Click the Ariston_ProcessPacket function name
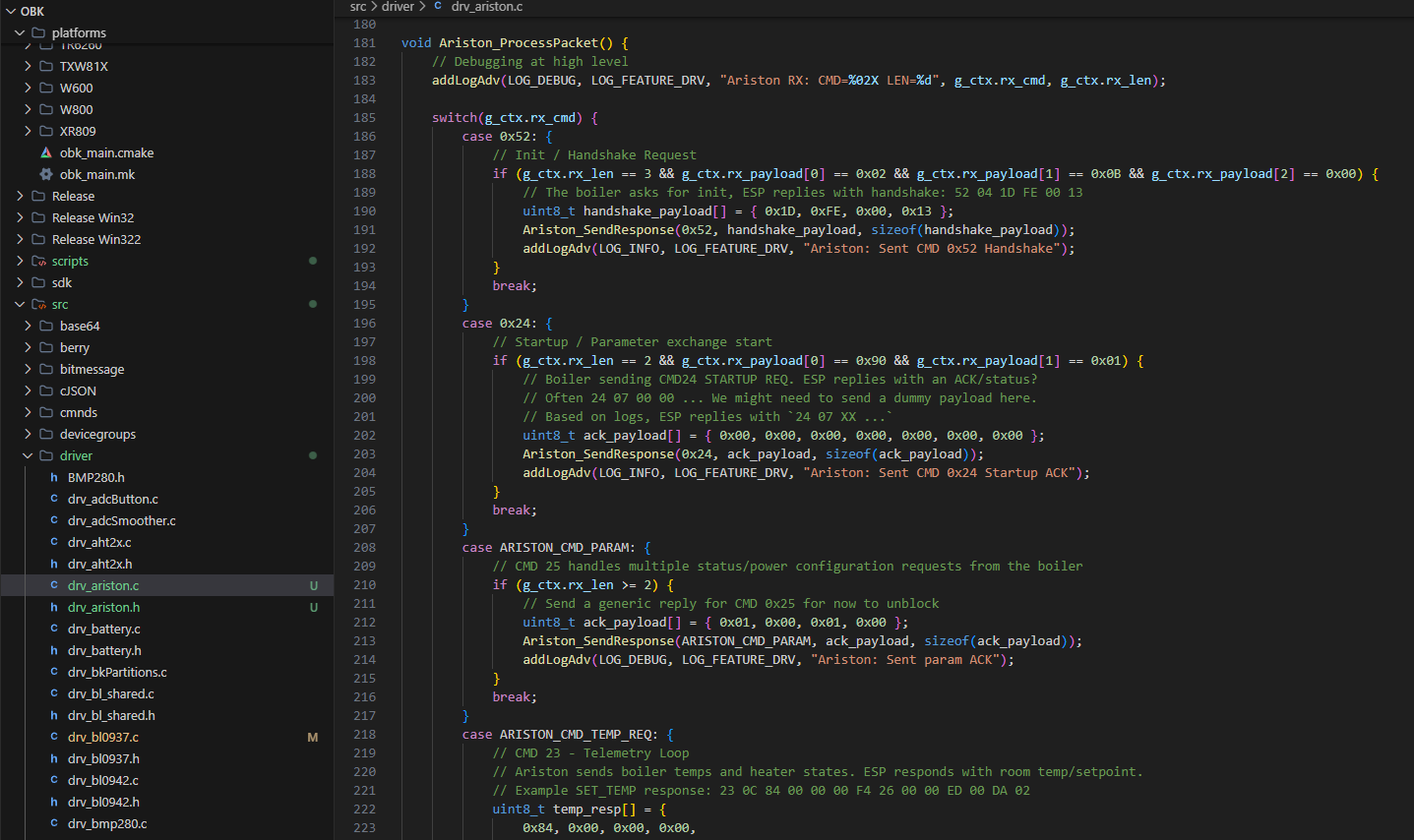The image size is (1414, 840). (x=518, y=43)
